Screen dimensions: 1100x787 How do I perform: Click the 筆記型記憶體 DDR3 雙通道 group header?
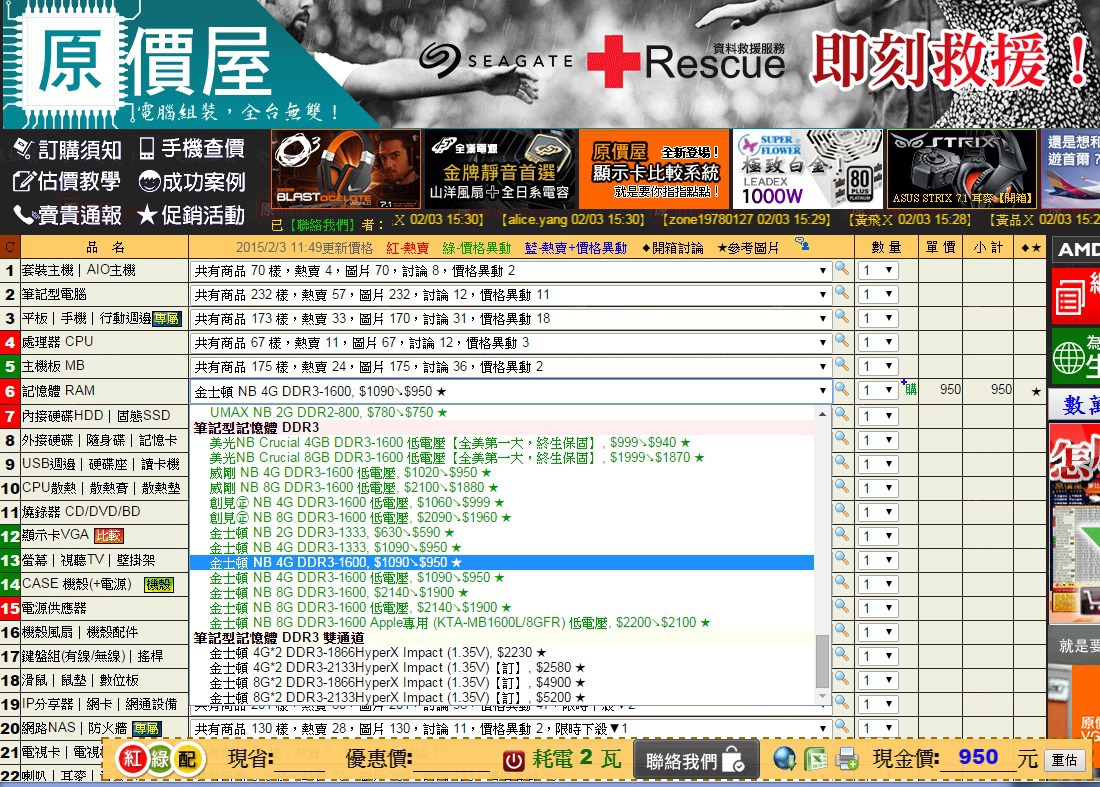(x=279, y=638)
